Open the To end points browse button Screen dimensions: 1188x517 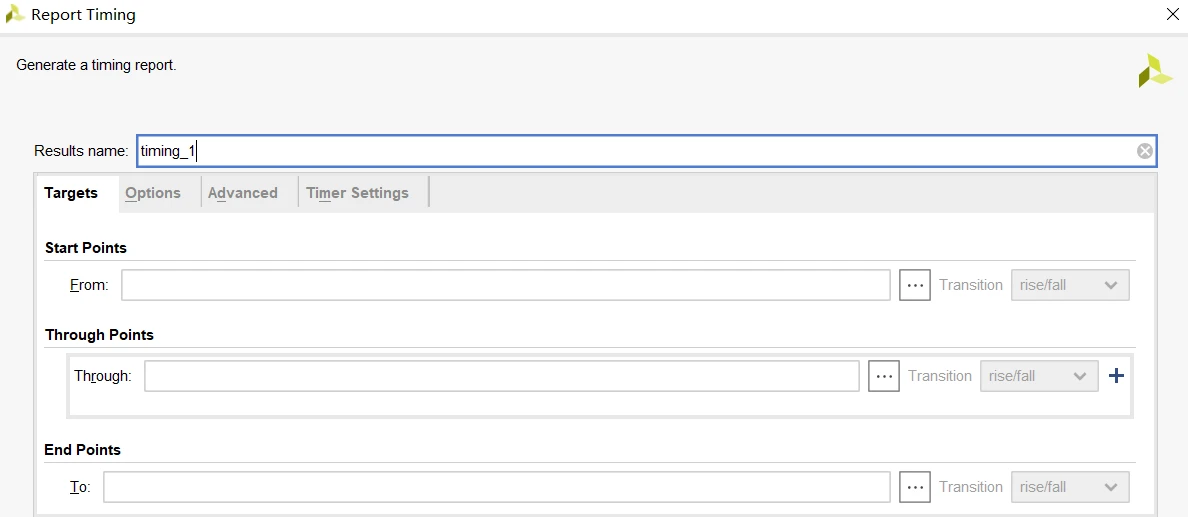914,487
